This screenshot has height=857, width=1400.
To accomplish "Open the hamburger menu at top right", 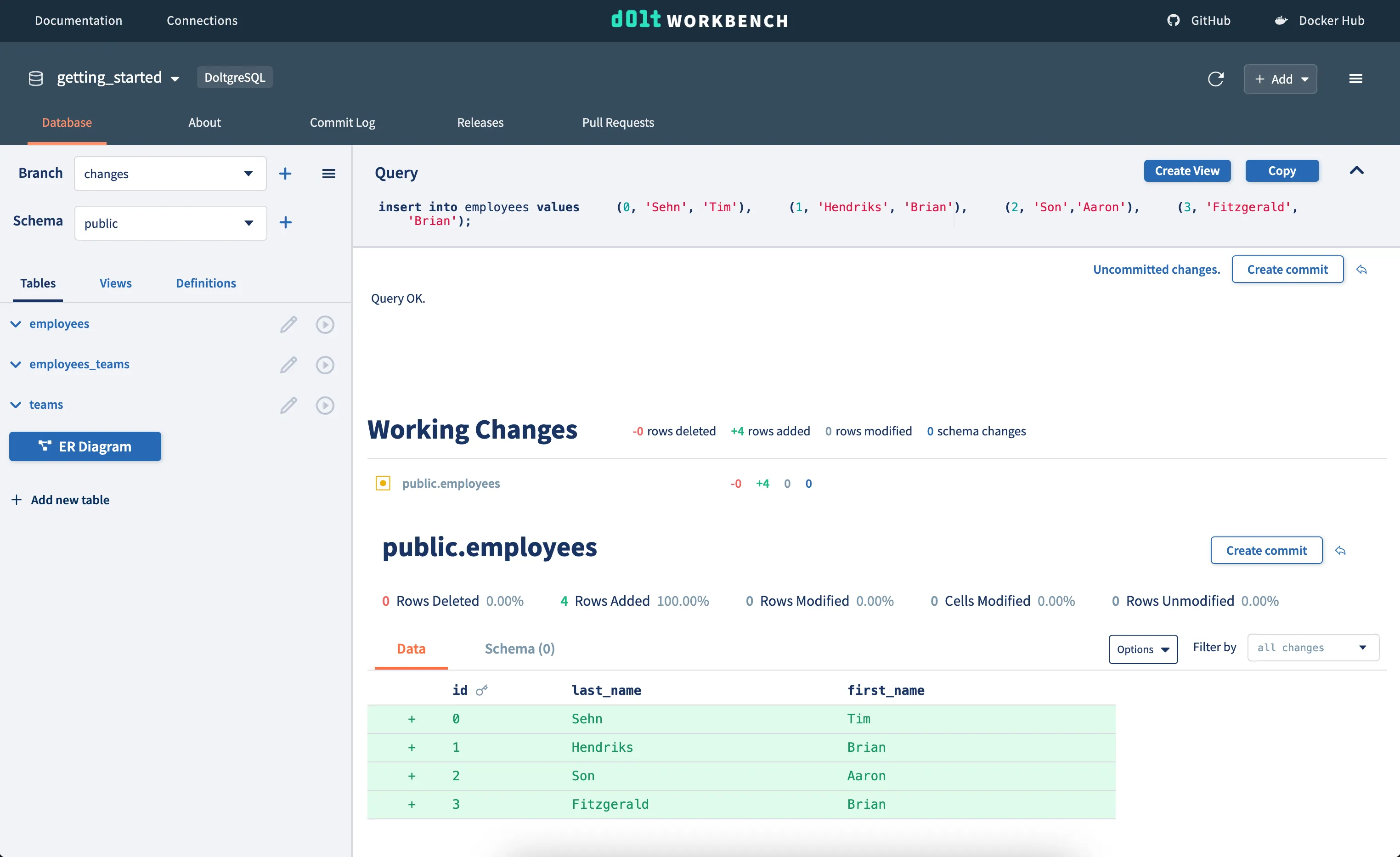I will [x=1356, y=79].
